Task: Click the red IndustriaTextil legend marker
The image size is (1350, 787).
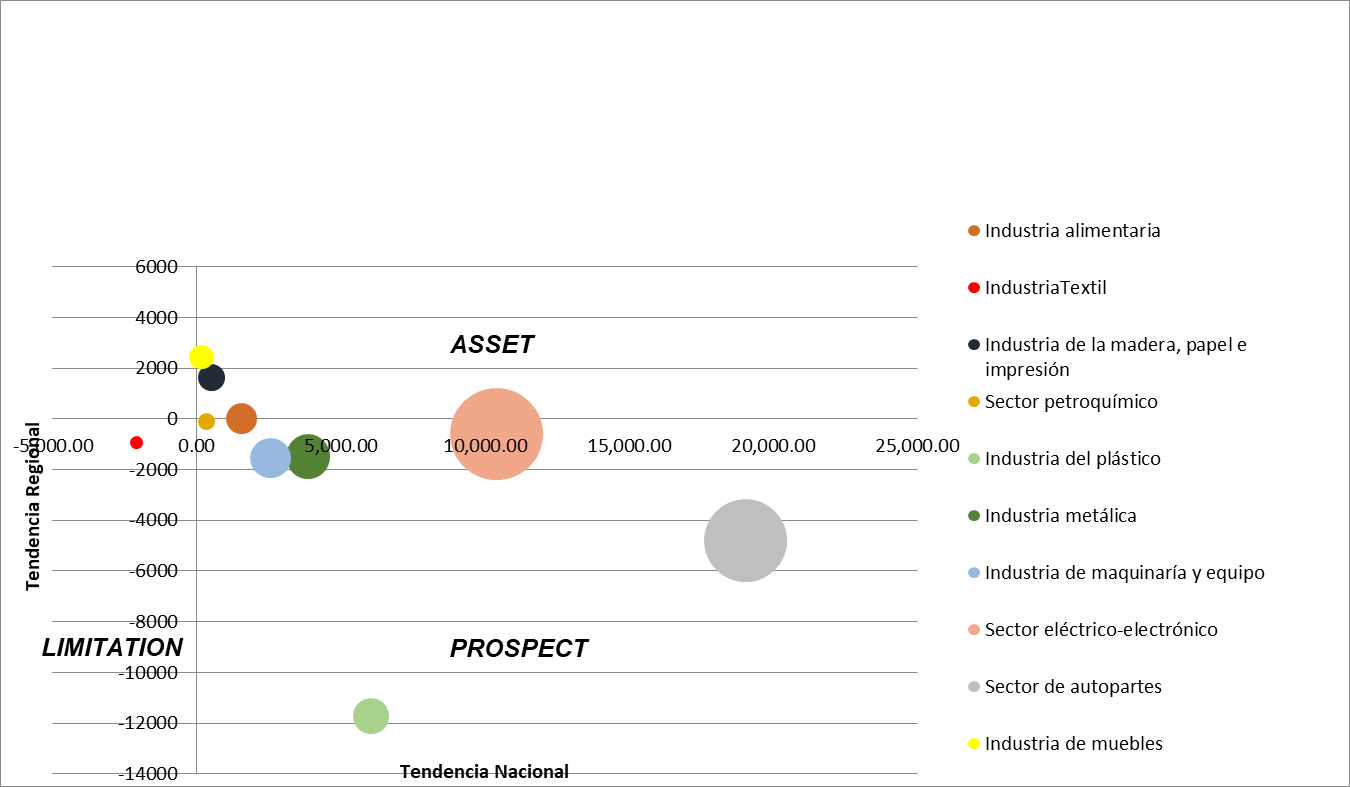Action: (x=973, y=288)
